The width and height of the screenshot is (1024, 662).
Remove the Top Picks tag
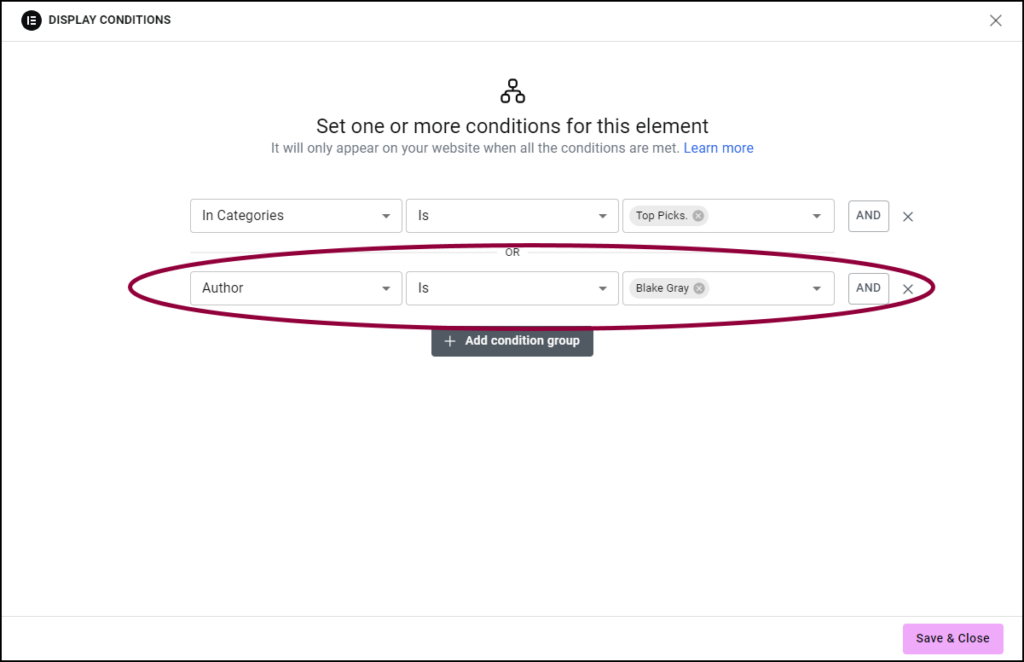point(697,215)
